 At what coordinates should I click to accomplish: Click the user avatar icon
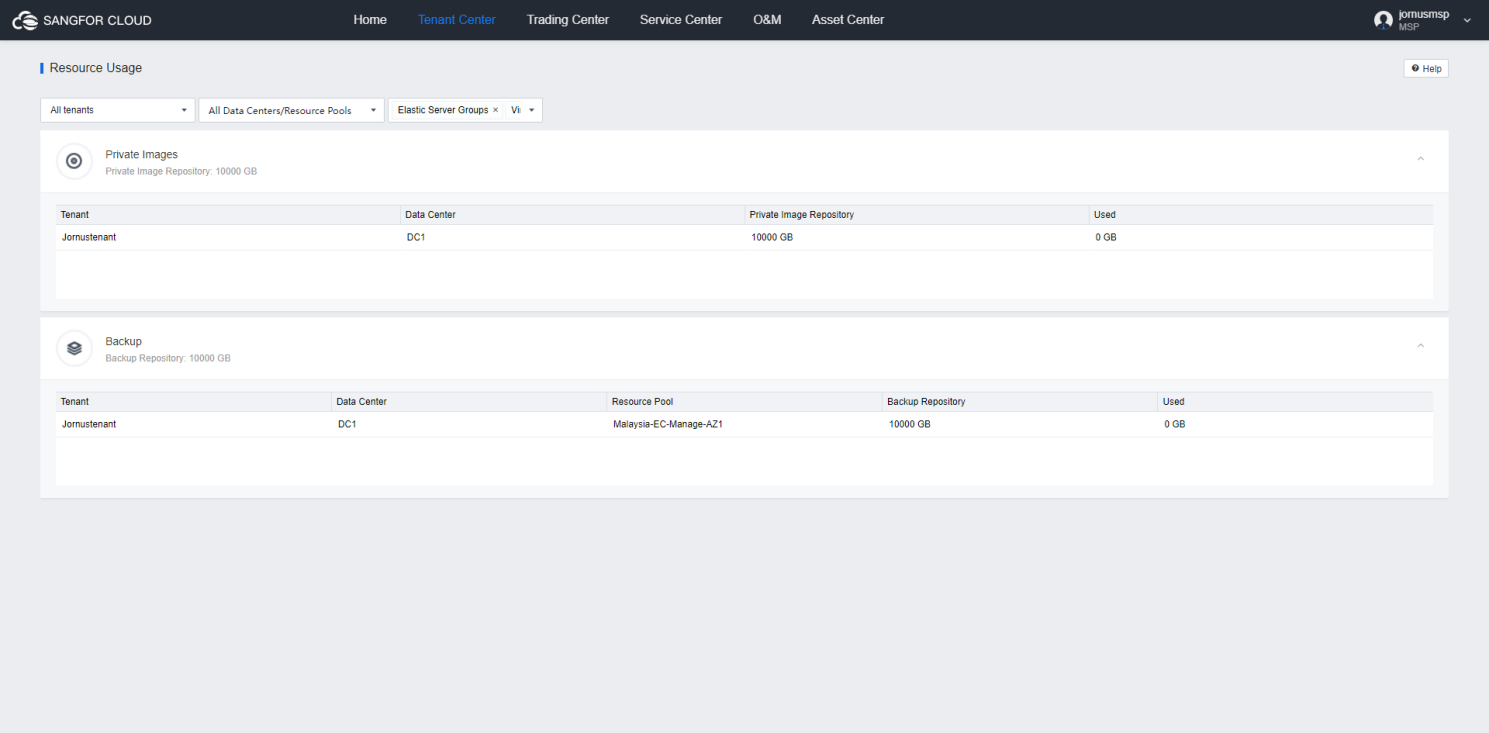[x=1383, y=20]
